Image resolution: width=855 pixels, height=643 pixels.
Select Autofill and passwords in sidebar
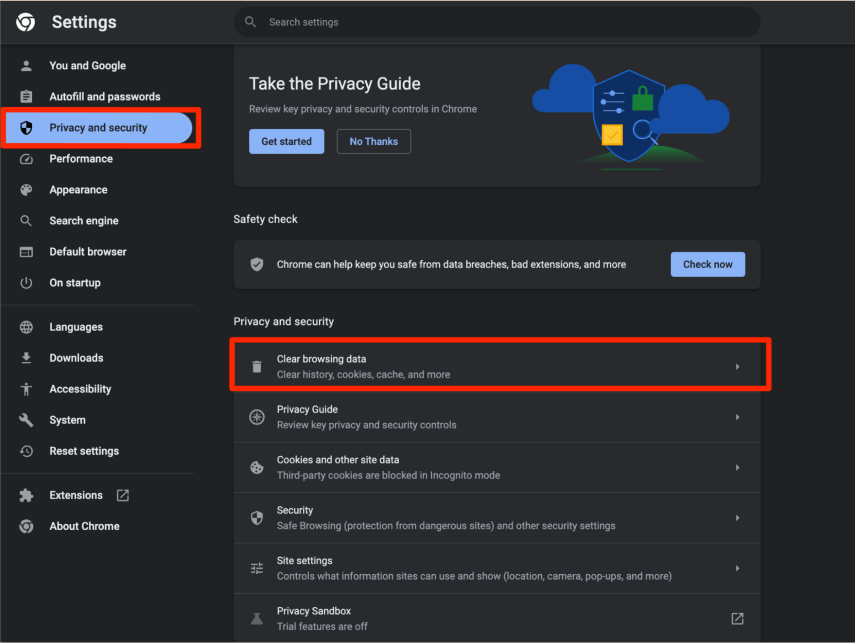click(x=104, y=97)
